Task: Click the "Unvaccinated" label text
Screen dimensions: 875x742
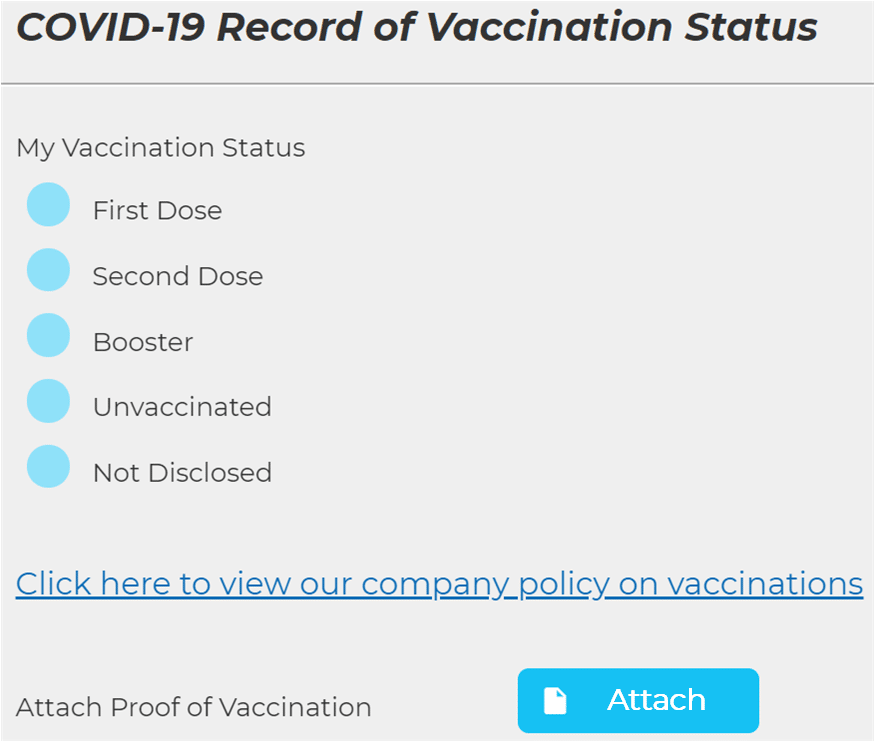Action: 181,407
